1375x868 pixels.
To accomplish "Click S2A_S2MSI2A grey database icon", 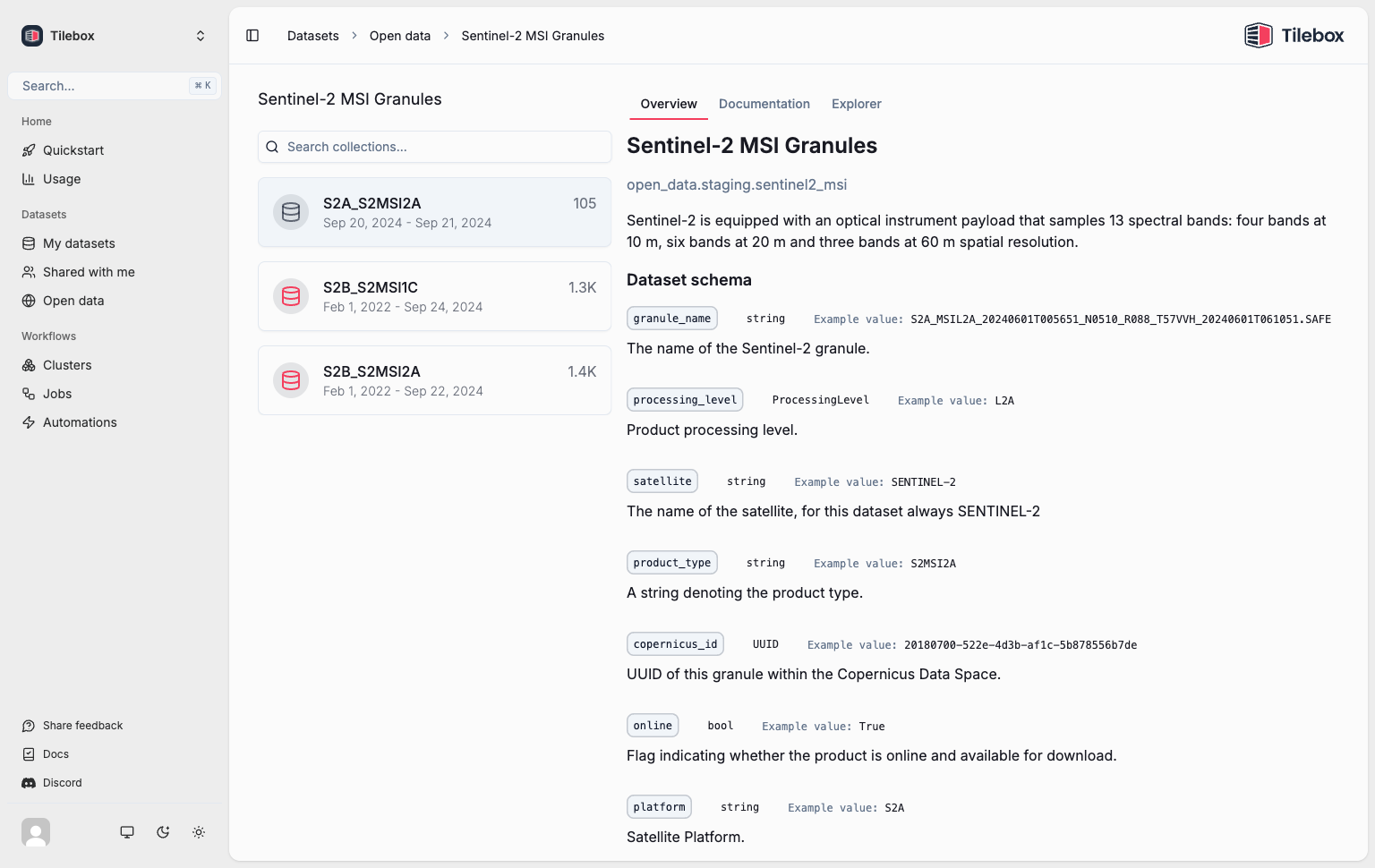I will 291,212.
